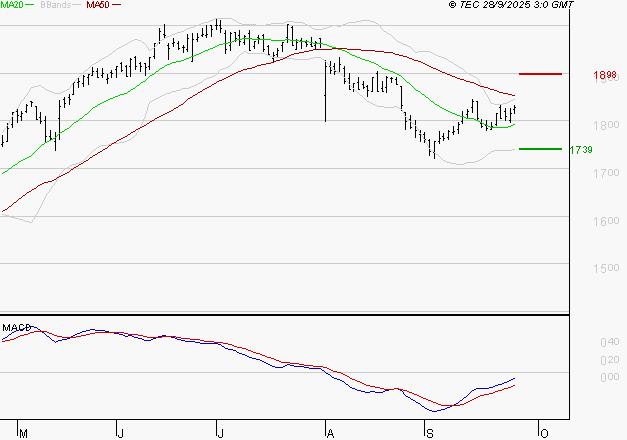This screenshot has width=627, height=440.
Task: Click the 1500 price axis label
Action: click(606, 268)
